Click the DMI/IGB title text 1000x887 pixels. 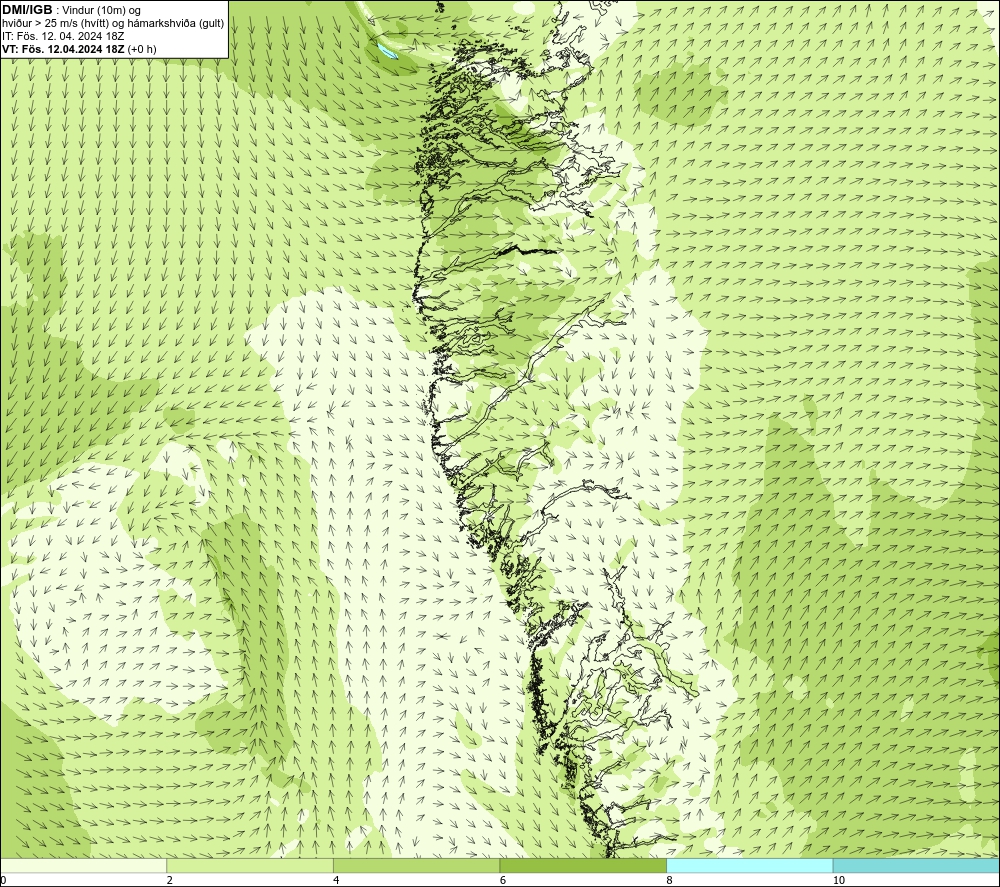click(x=27, y=10)
